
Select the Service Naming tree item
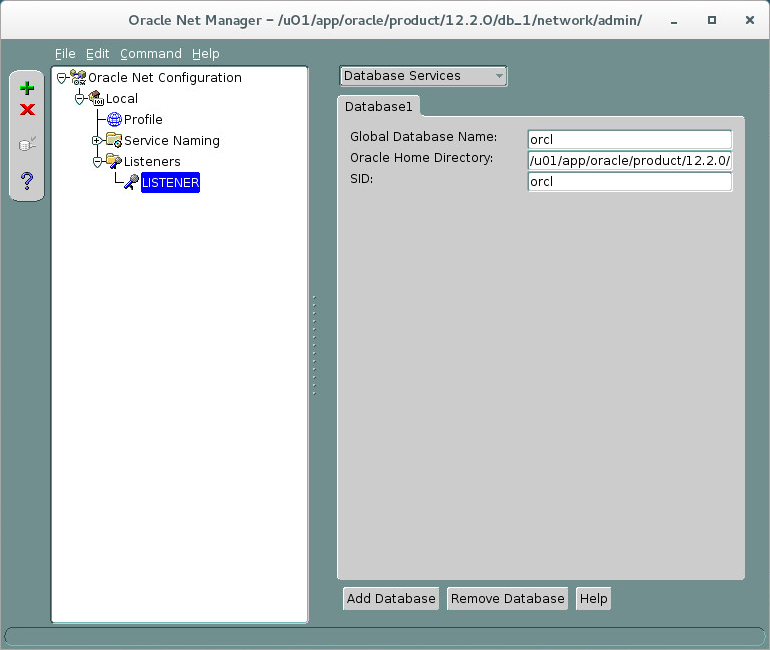(171, 140)
